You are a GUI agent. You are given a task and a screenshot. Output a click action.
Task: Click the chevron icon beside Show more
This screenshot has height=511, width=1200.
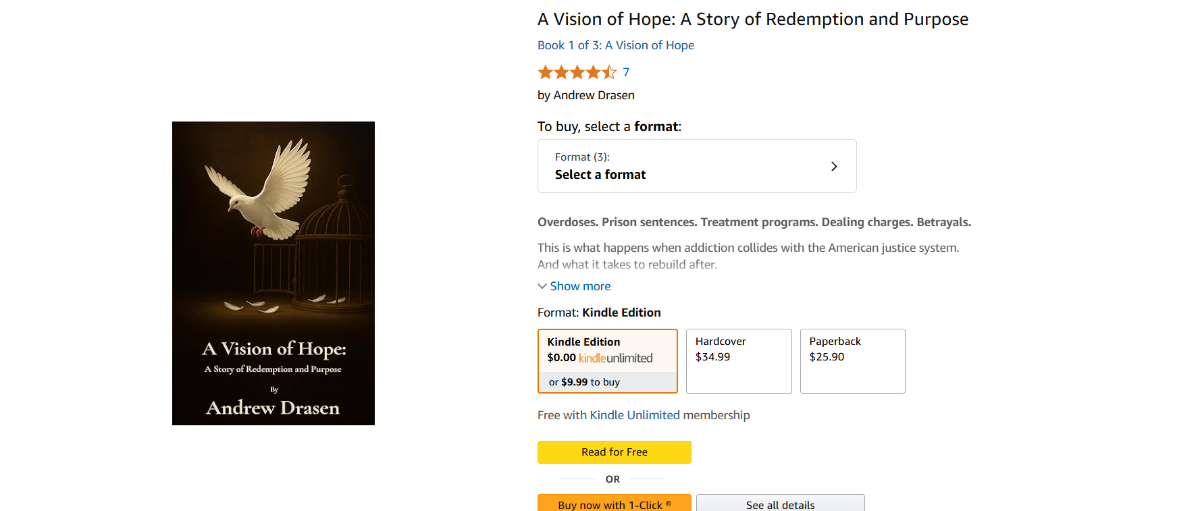click(542, 286)
